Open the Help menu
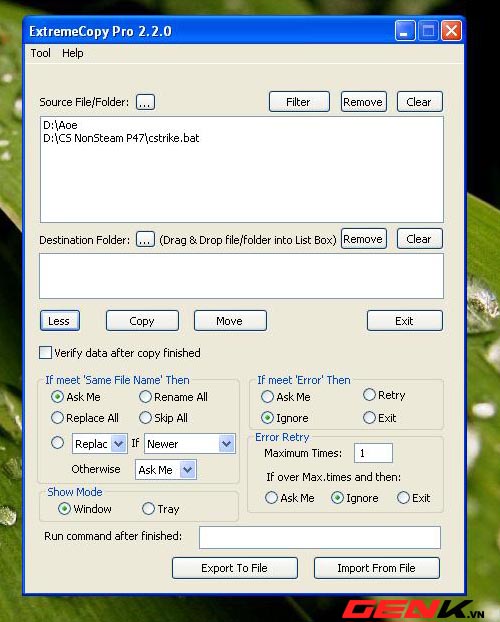Screen dimensions: 500x622 point(73,53)
